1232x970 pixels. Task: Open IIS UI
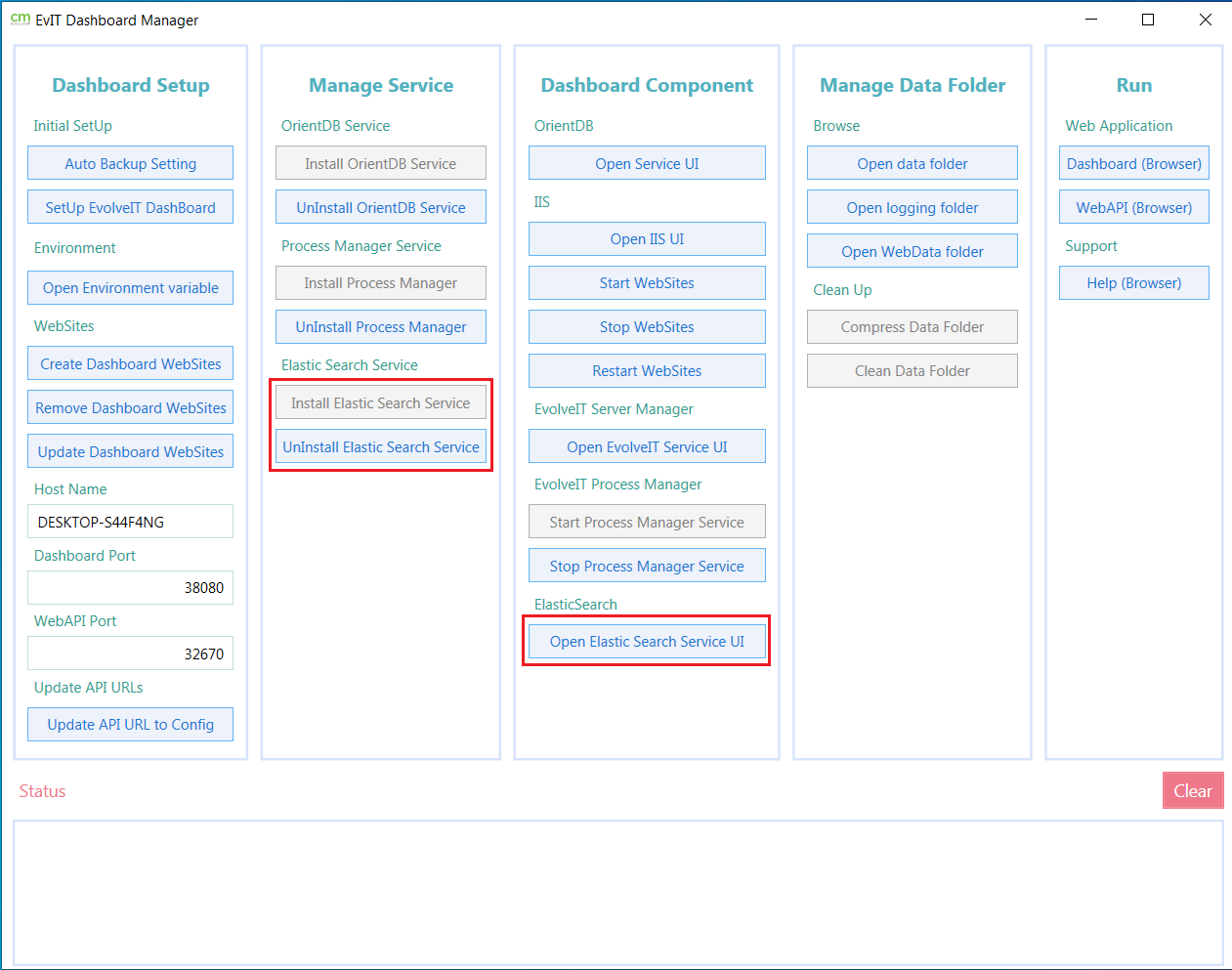point(647,238)
